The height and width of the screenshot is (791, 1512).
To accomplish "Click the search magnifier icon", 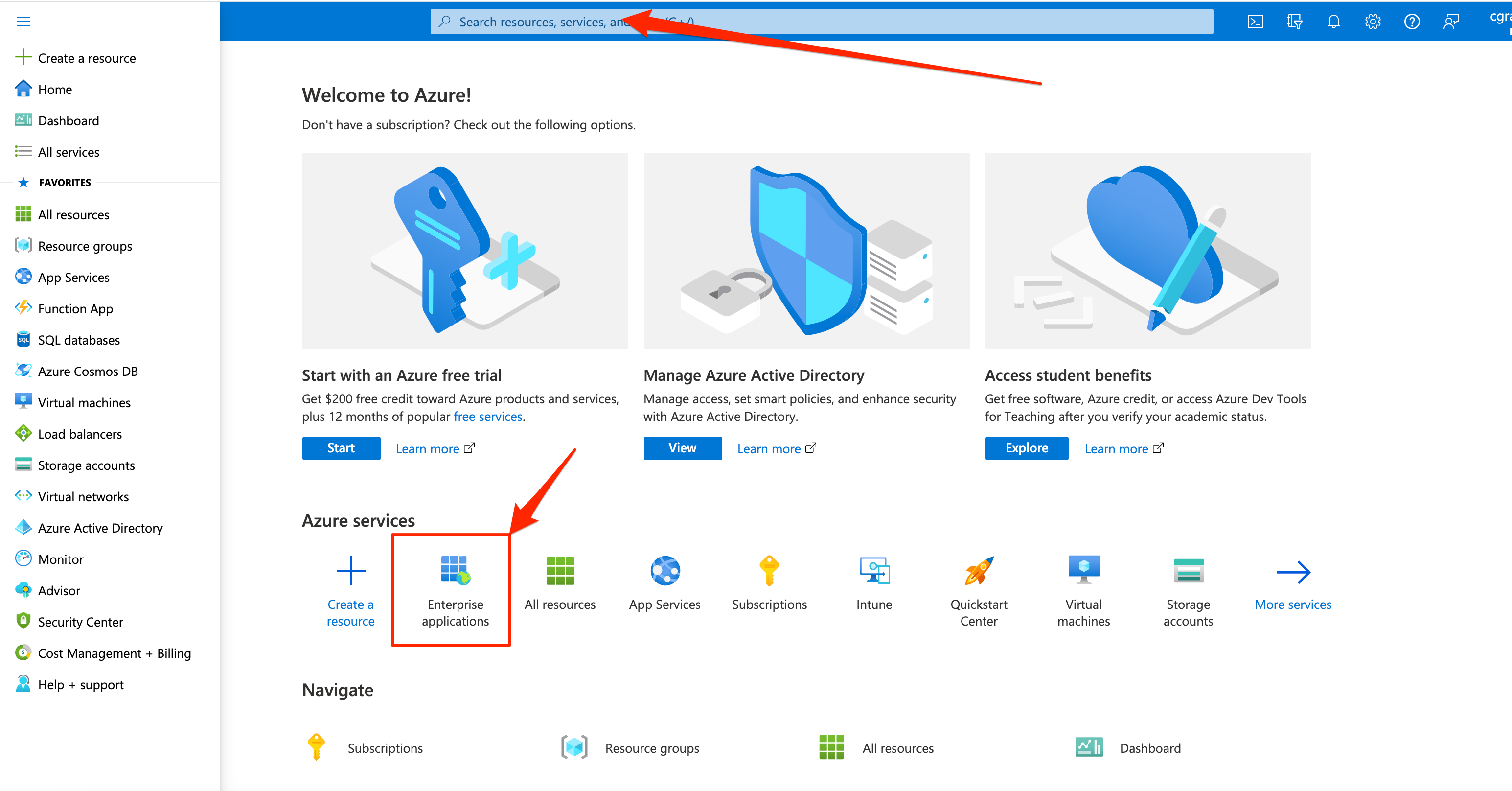I will pyautogui.click(x=445, y=22).
